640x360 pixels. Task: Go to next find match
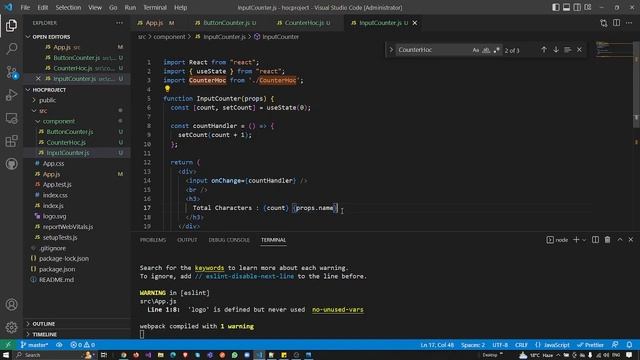556,50
